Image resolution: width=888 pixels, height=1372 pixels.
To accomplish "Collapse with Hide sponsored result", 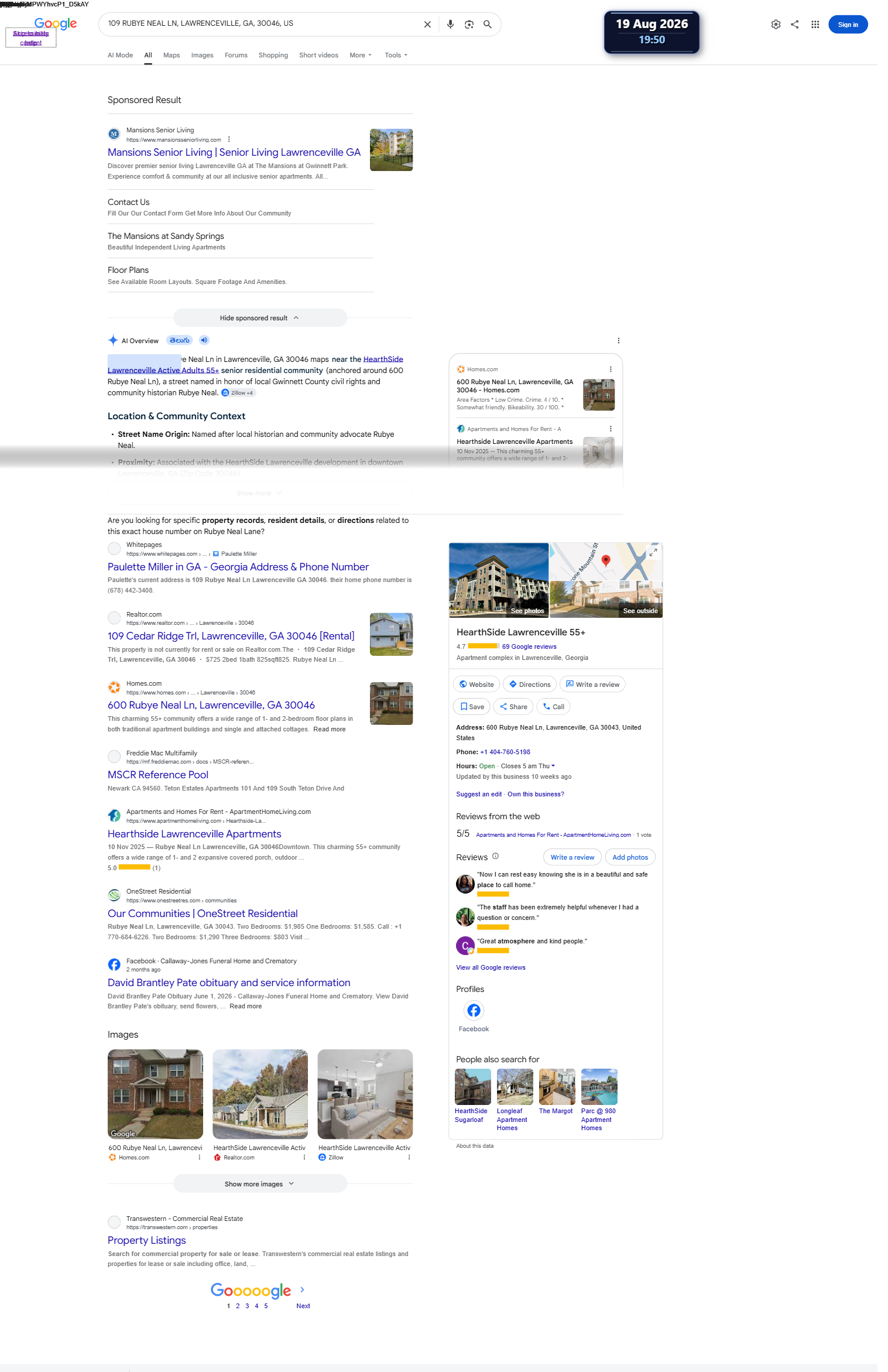I will (260, 318).
